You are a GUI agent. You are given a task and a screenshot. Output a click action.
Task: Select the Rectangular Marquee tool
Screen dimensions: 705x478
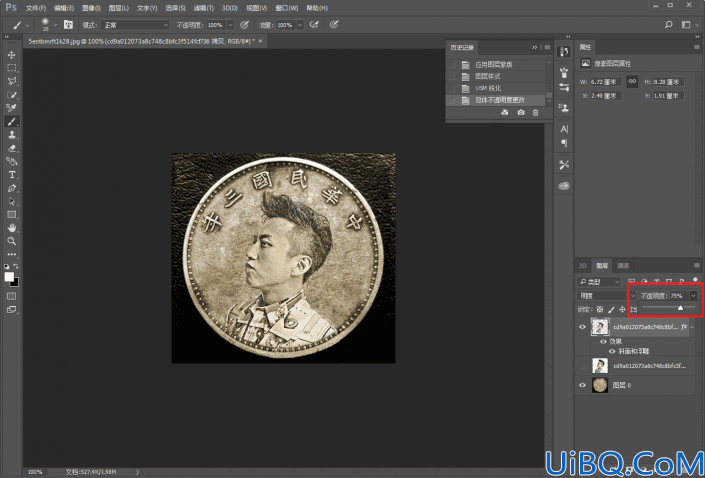[12, 68]
